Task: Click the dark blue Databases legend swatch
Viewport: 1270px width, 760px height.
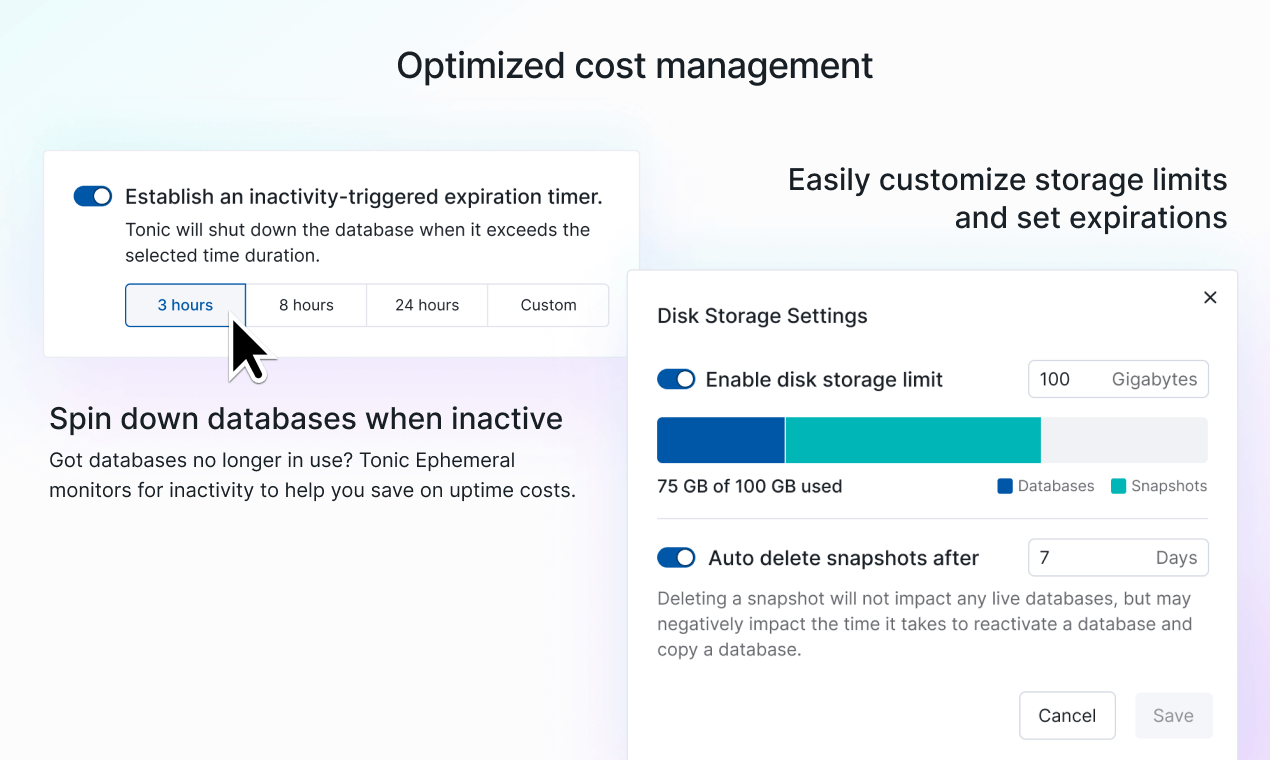Action: click(x=1005, y=486)
